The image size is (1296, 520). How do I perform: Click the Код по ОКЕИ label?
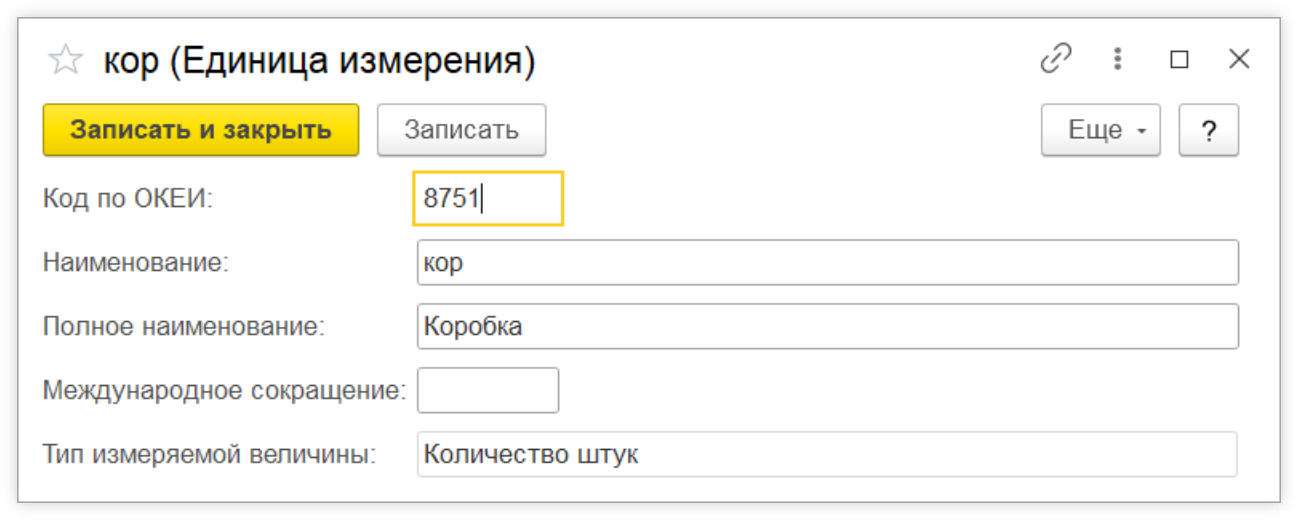(129, 198)
